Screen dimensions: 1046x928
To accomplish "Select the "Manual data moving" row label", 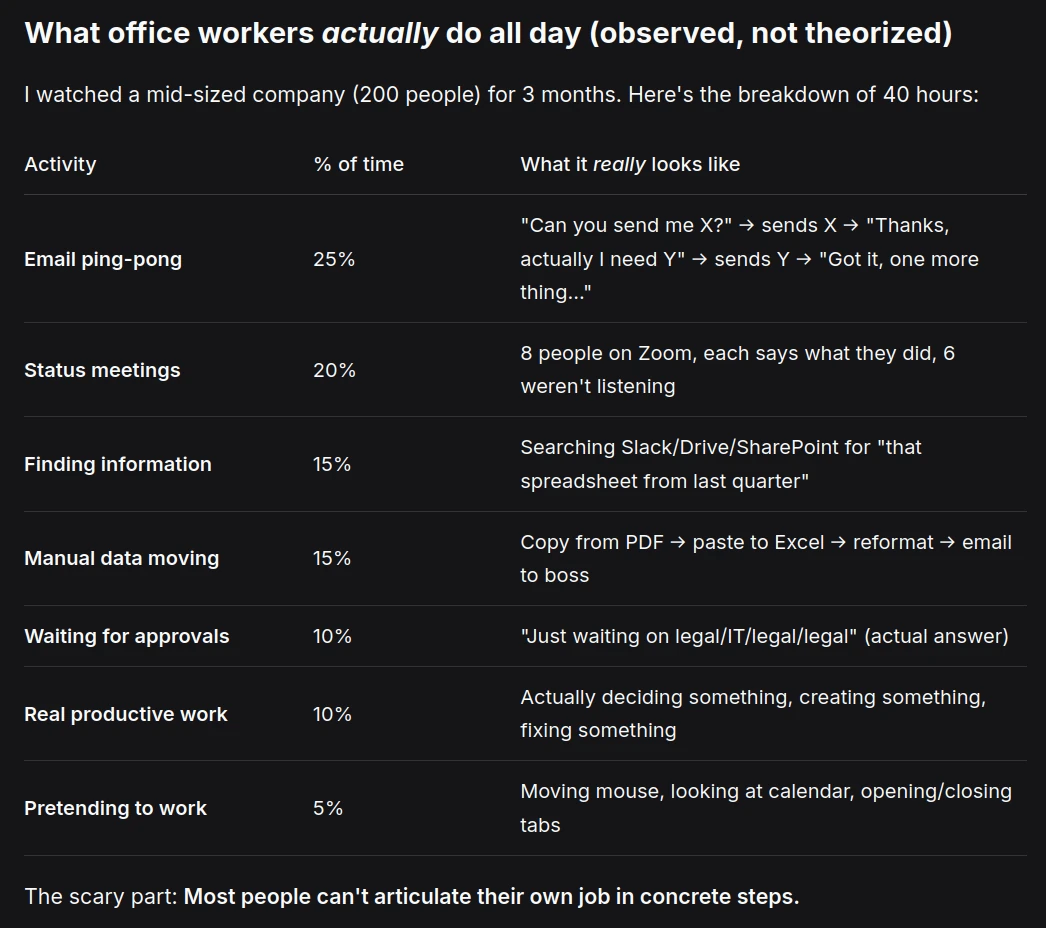I will click(121, 558).
